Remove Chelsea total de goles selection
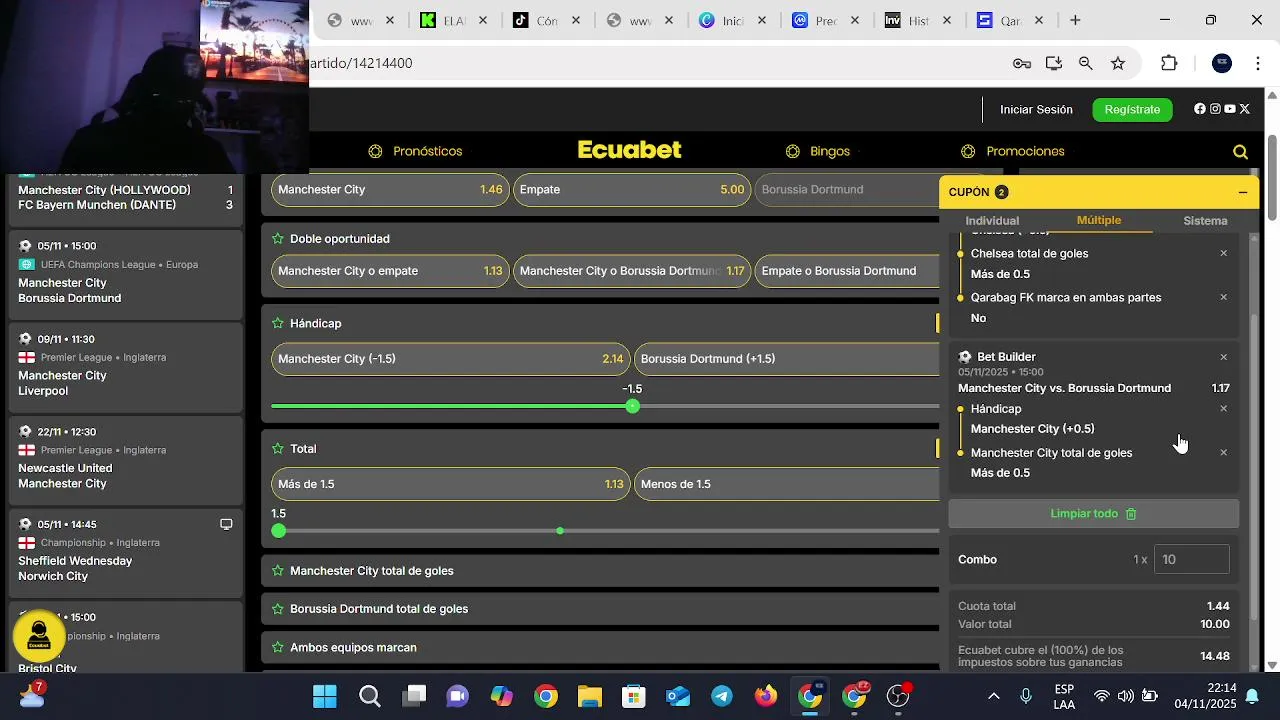The height and width of the screenshot is (720, 1280). [x=1223, y=254]
